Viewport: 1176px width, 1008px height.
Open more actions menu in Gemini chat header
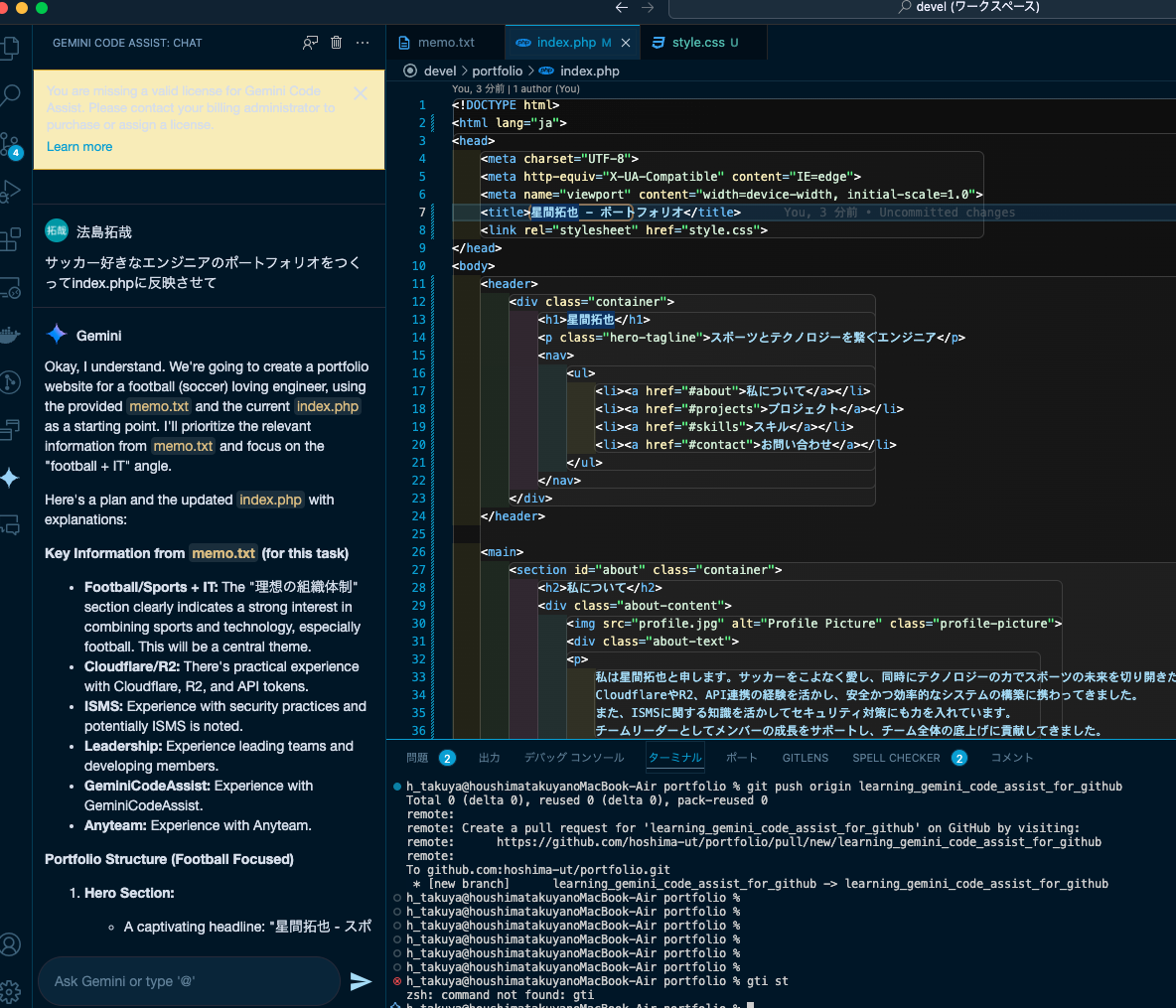pyautogui.click(x=363, y=43)
